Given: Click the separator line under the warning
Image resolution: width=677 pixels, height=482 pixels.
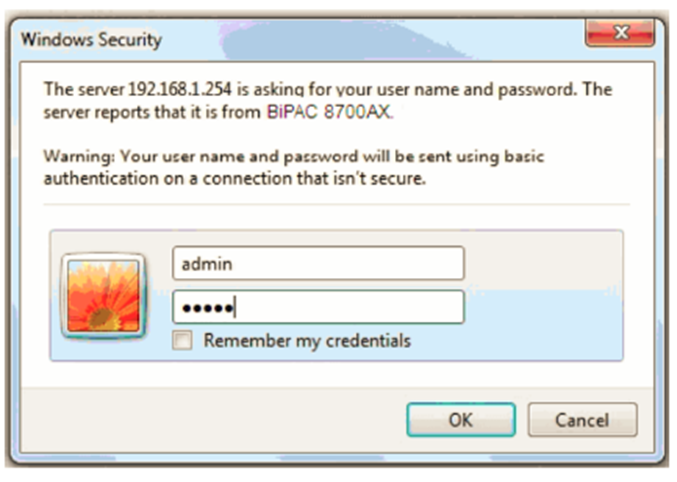Looking at the screenshot, I should point(336,204).
